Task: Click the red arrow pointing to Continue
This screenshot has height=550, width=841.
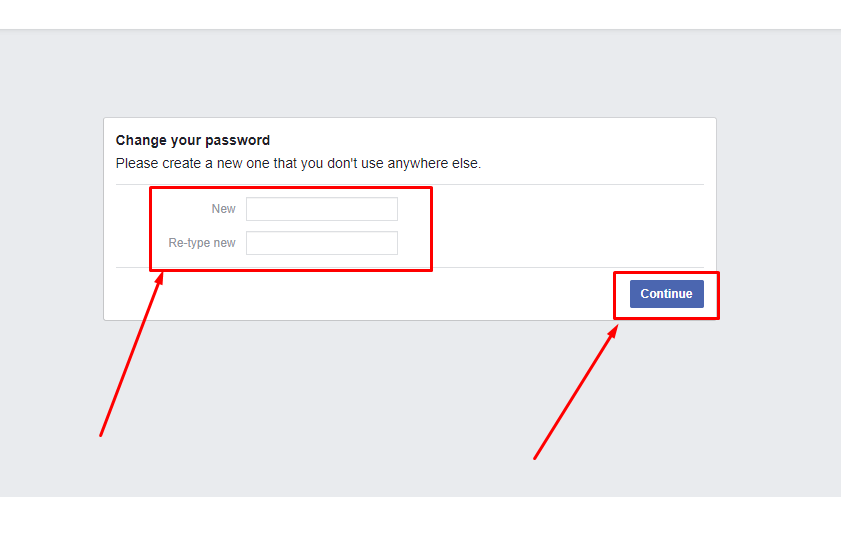Action: [575, 393]
